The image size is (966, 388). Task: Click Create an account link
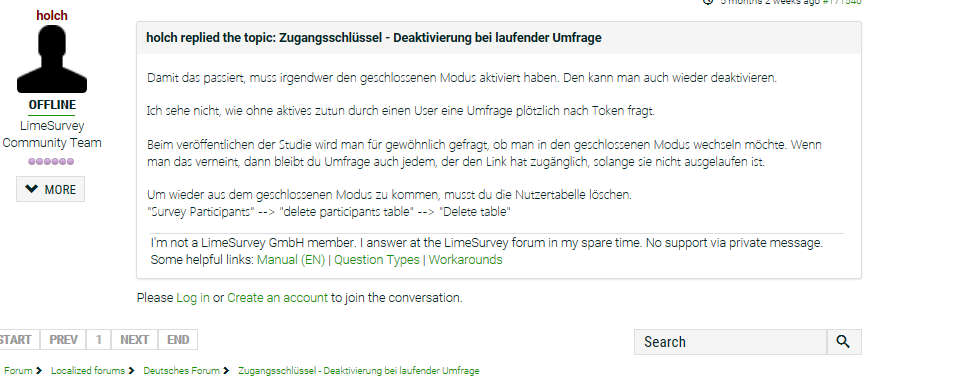(277, 298)
